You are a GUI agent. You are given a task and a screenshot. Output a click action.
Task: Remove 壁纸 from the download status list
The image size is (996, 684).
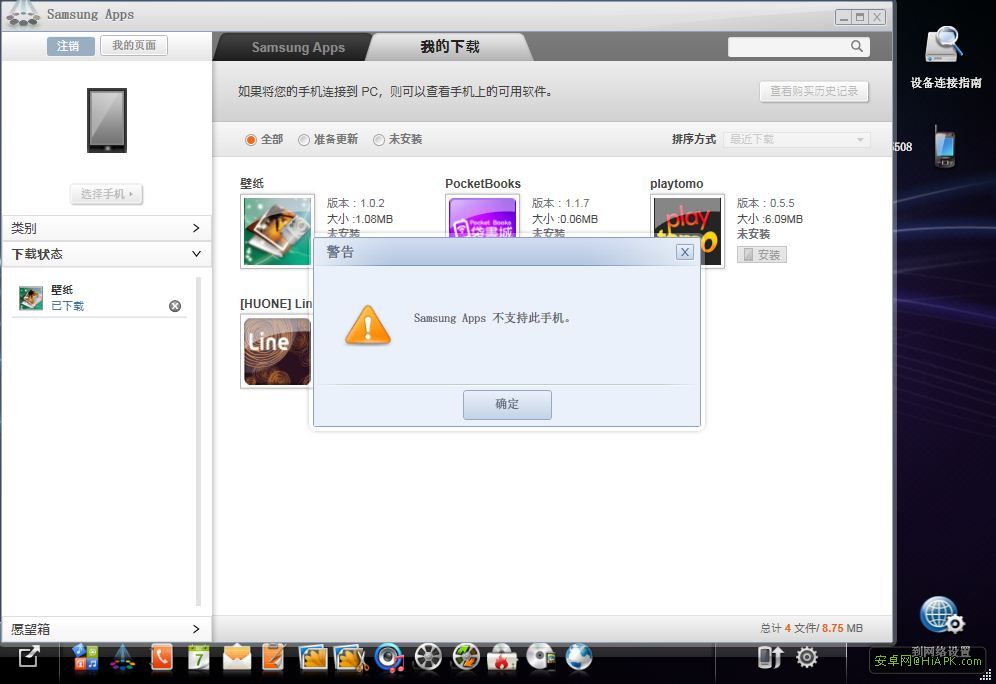tap(175, 306)
